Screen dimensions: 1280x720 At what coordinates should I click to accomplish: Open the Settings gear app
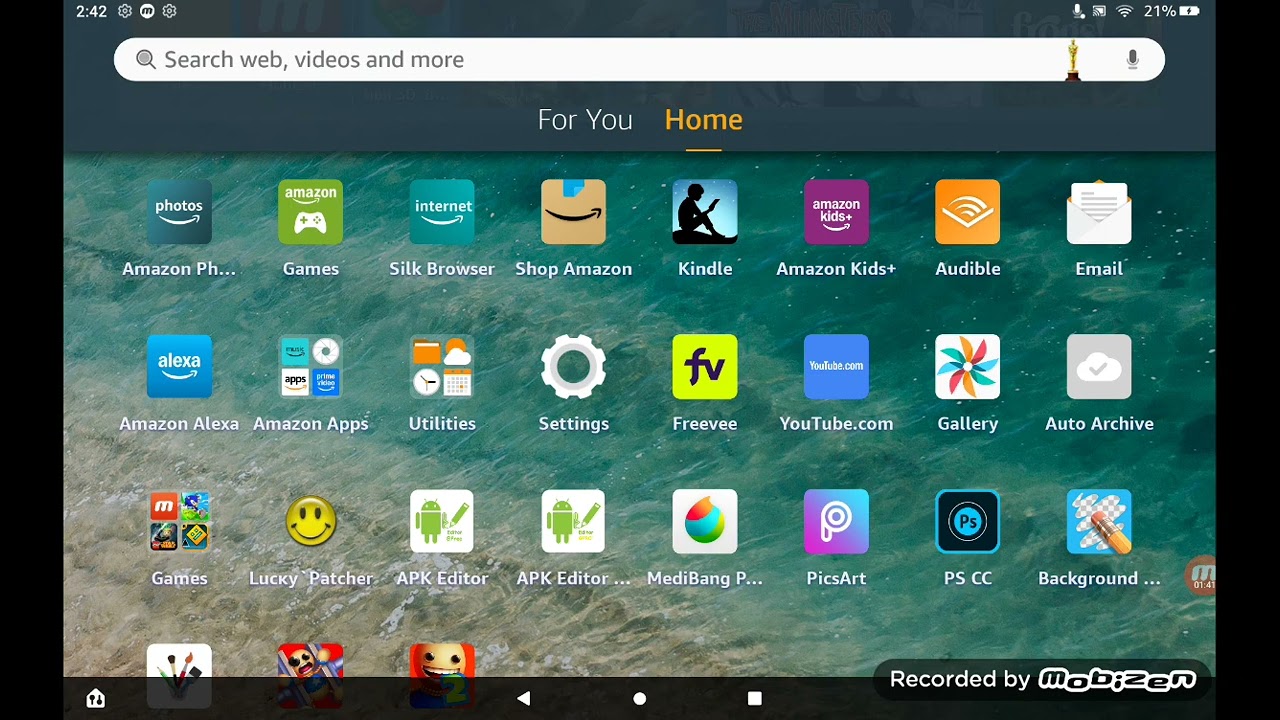(574, 367)
